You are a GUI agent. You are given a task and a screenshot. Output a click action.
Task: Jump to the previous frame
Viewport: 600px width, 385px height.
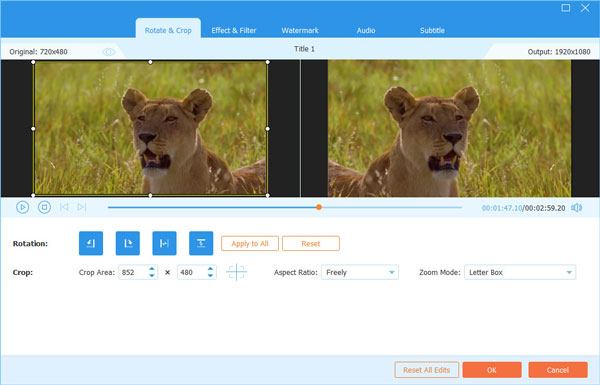click(64, 207)
